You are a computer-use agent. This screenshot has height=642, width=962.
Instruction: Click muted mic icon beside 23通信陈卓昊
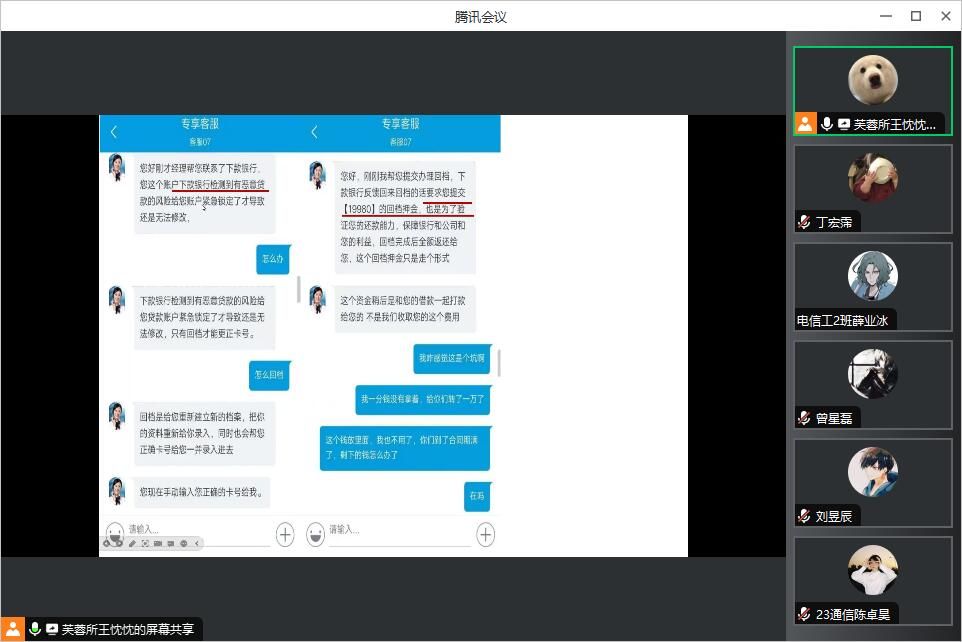pyautogui.click(x=804, y=614)
